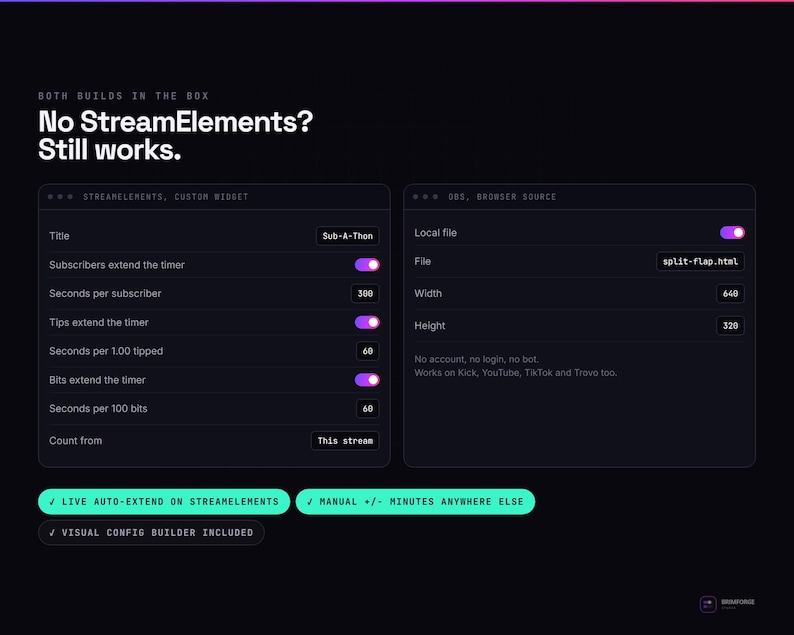Screen dimensions: 794x635
Task: Click 'Count from' label
Action: pyautogui.click(x=75, y=441)
